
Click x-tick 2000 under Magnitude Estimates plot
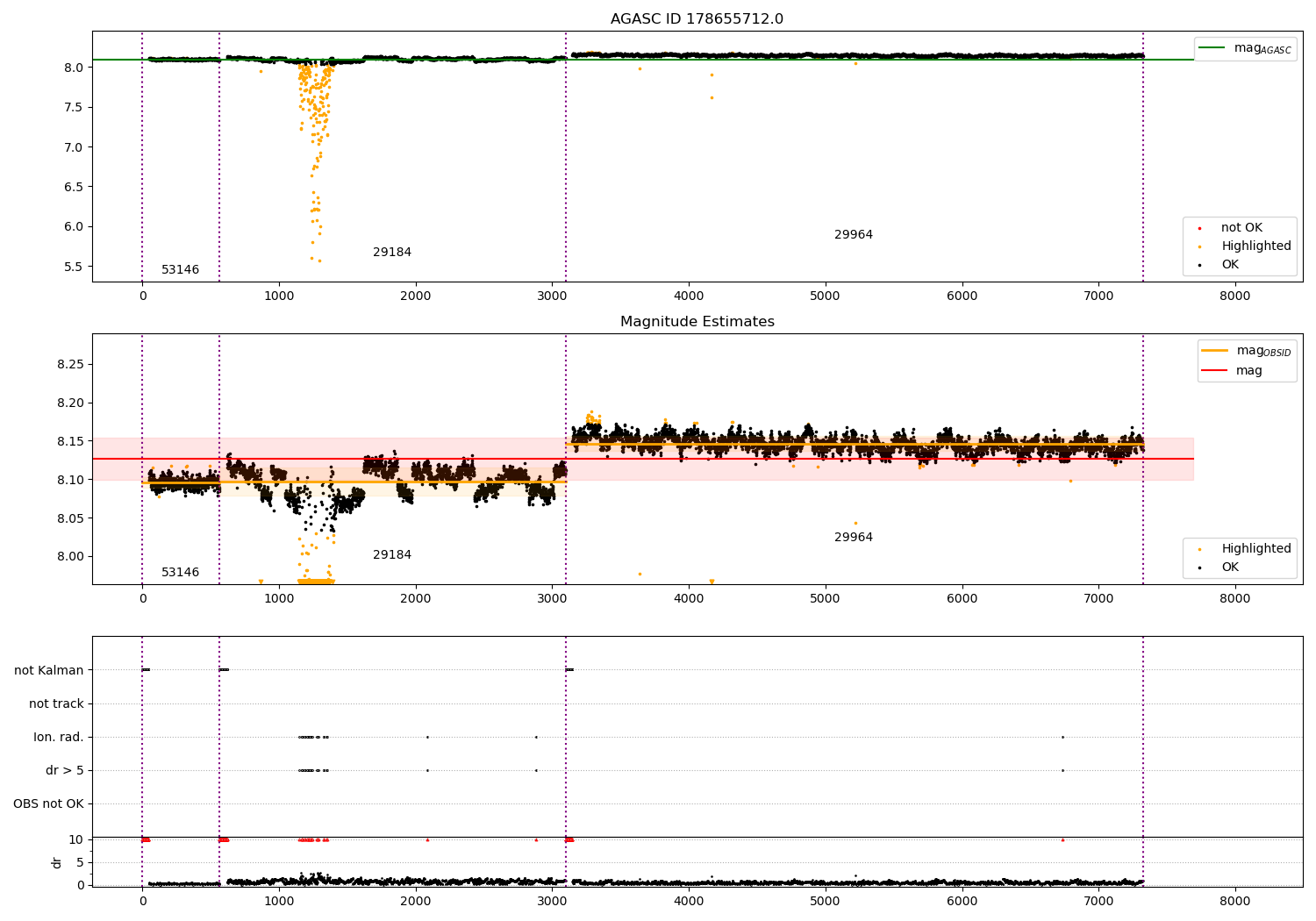click(416, 599)
